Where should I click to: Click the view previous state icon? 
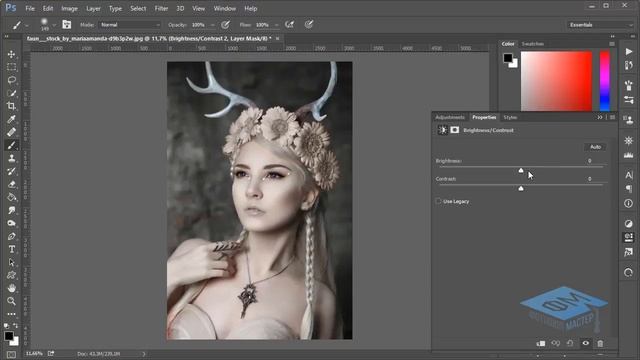556,343
